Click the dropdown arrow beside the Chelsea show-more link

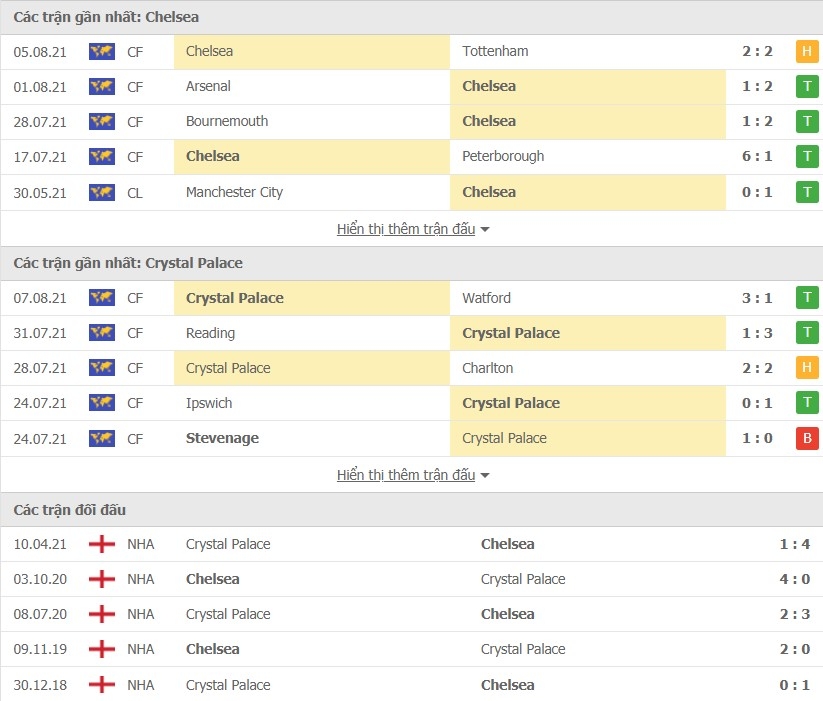(x=485, y=230)
